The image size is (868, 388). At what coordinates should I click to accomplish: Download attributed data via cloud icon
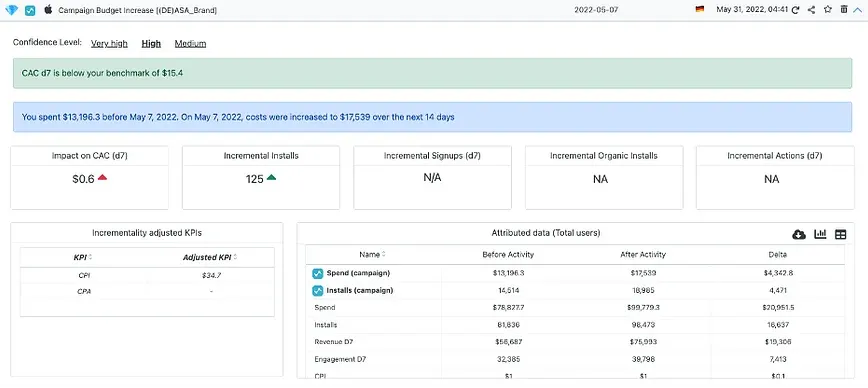[x=799, y=235]
